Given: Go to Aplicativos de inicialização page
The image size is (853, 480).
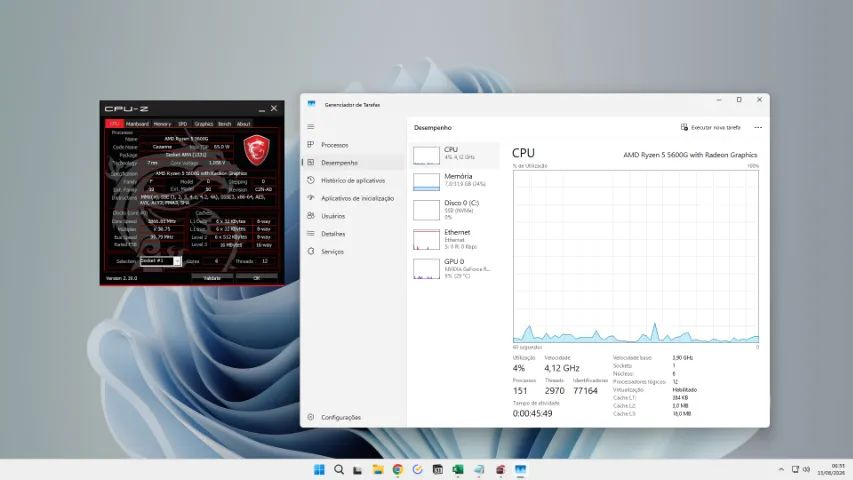Looking at the screenshot, I should [x=354, y=198].
